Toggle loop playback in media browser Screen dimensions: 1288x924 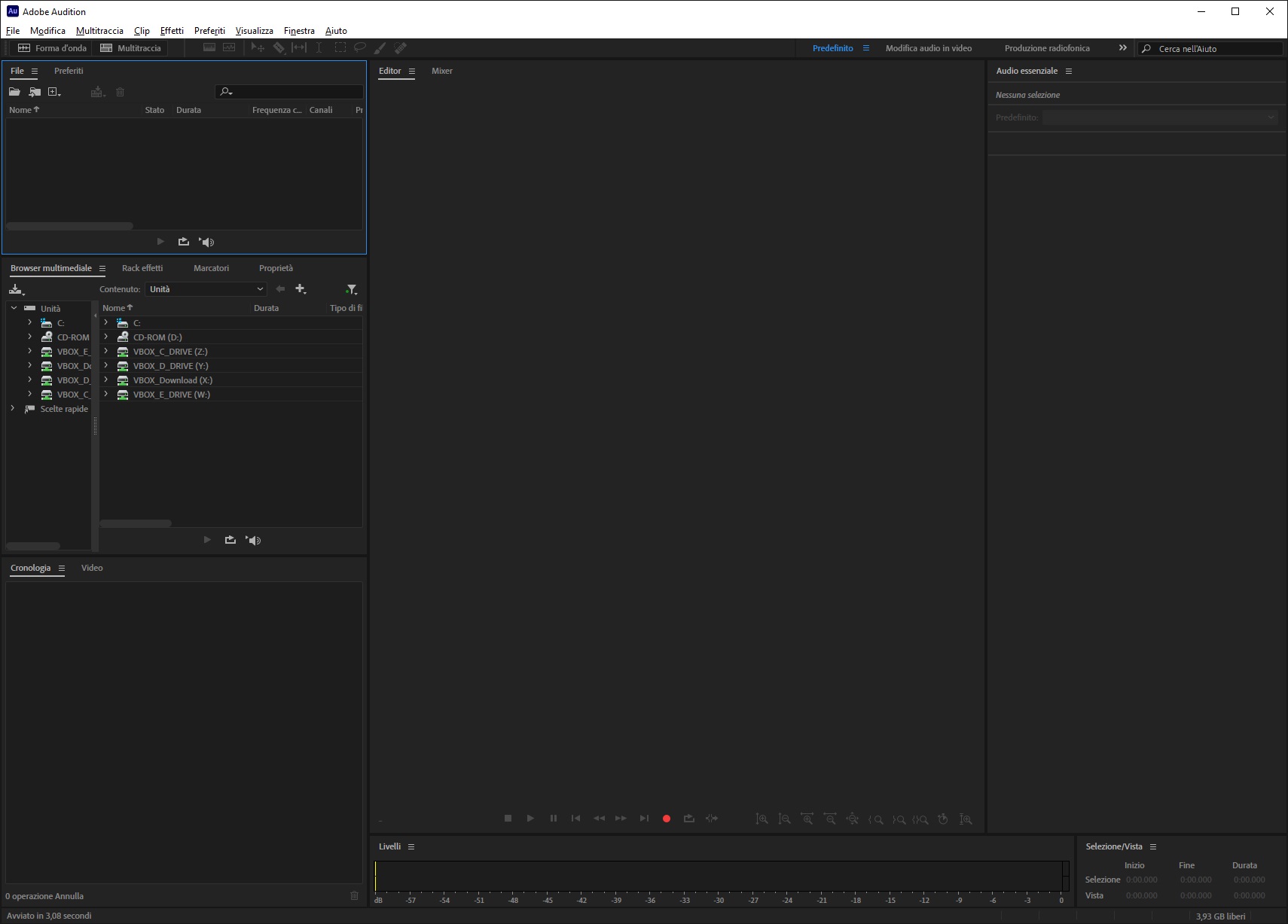click(x=230, y=540)
